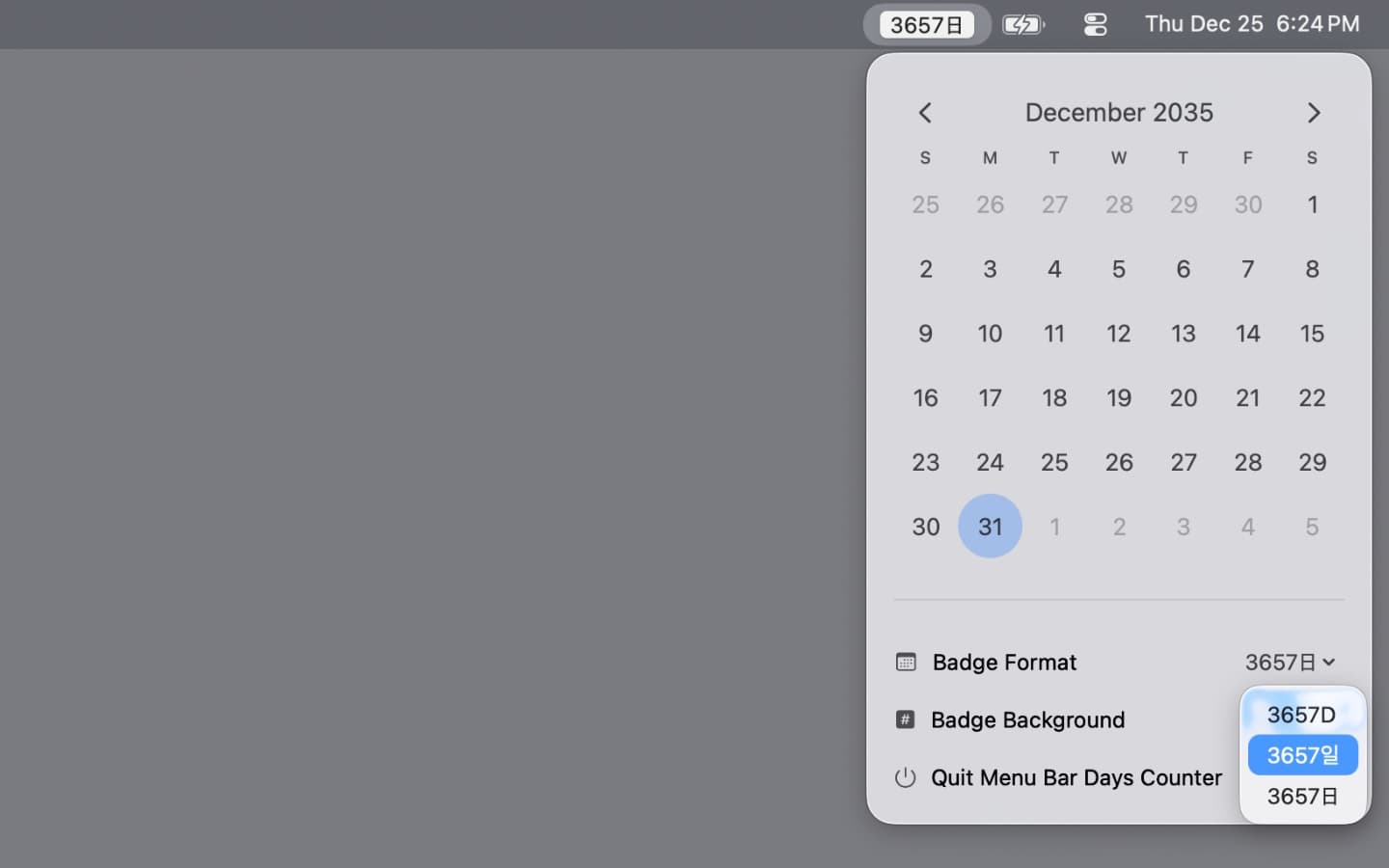This screenshot has width=1389, height=868.
Task: Go to previous month with left chevron
Action: pyautogui.click(x=924, y=113)
